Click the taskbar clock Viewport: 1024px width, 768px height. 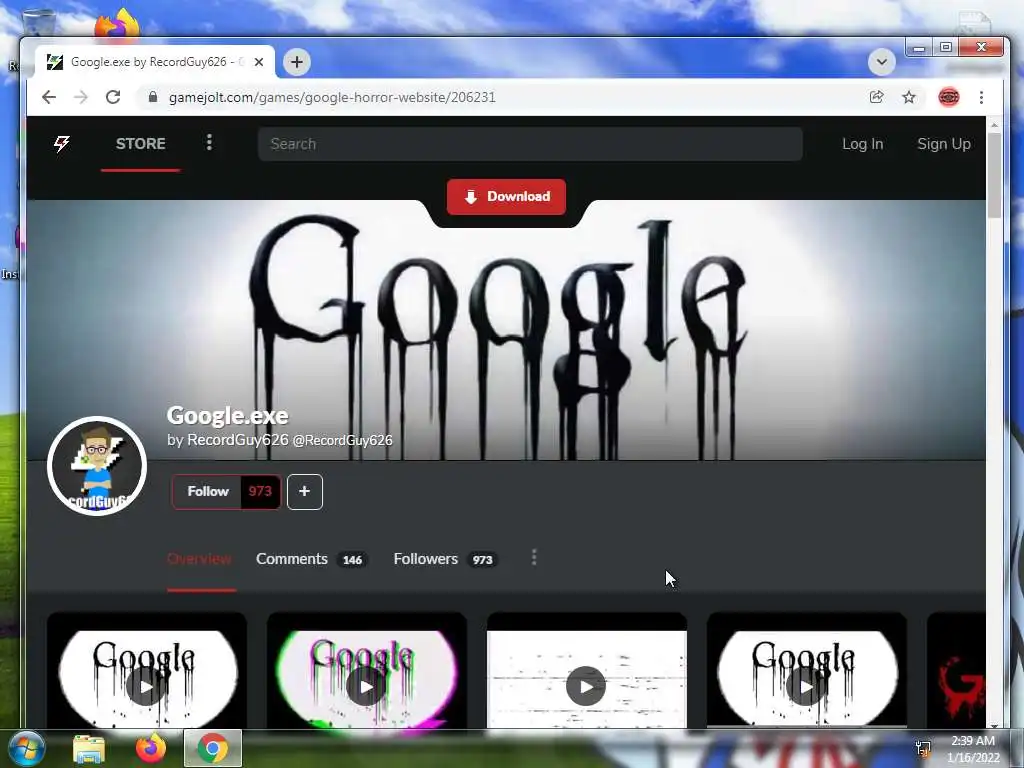[x=972, y=749]
